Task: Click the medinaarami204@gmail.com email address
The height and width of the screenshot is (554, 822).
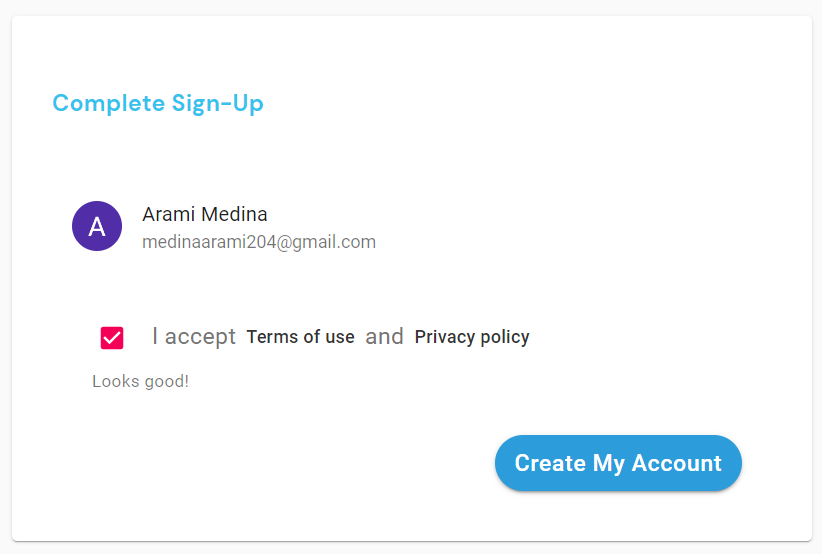Action: [259, 242]
